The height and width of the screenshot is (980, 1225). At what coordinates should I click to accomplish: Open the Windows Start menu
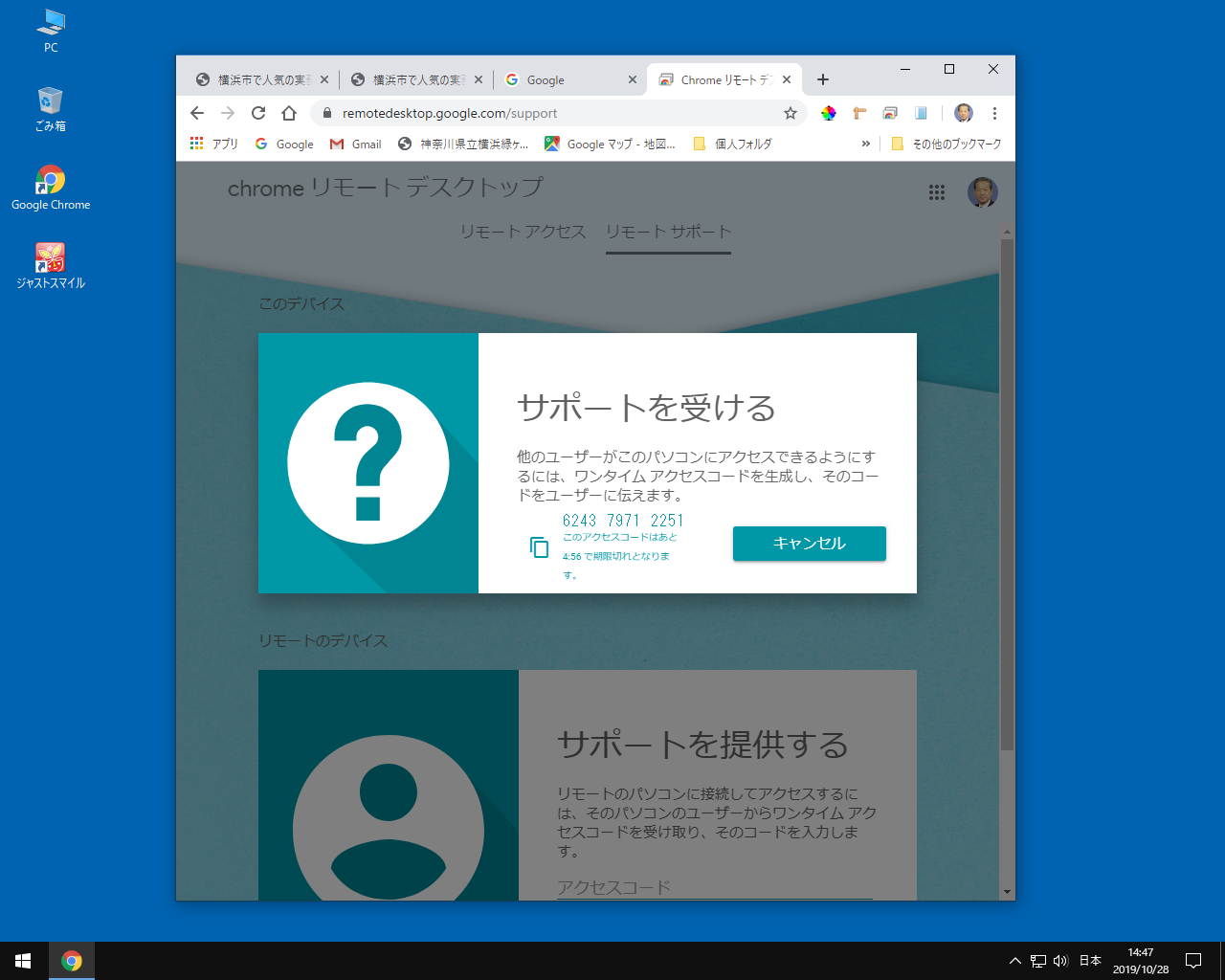coord(23,961)
